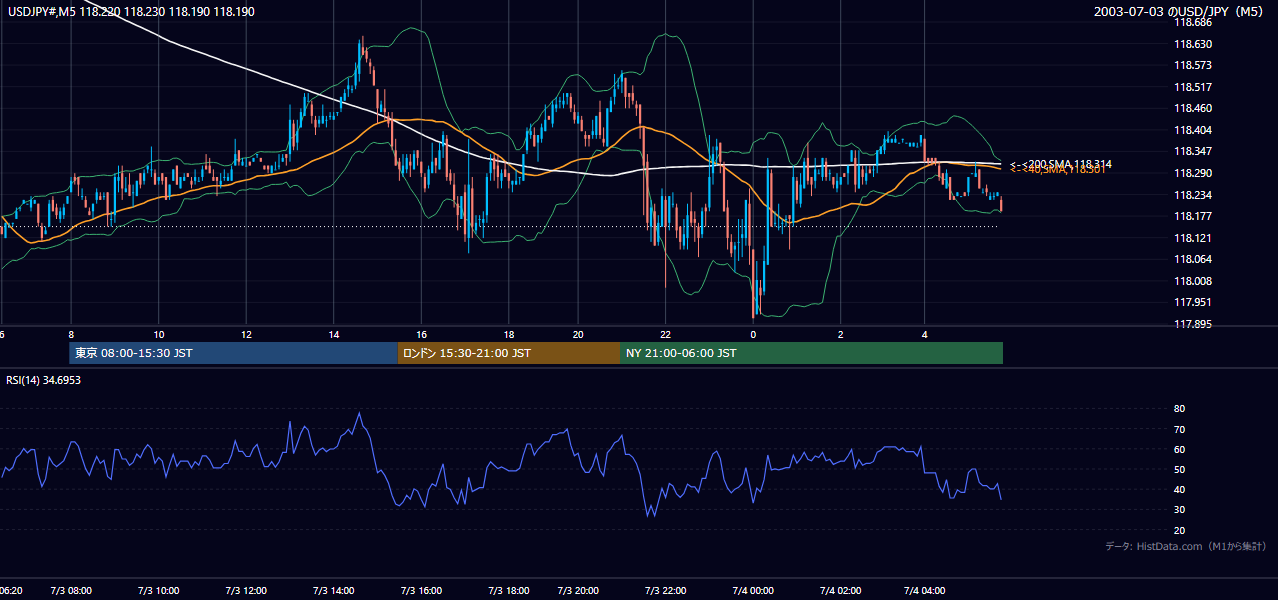Click the RSI(14) 34.6953 indicator label

44,380
